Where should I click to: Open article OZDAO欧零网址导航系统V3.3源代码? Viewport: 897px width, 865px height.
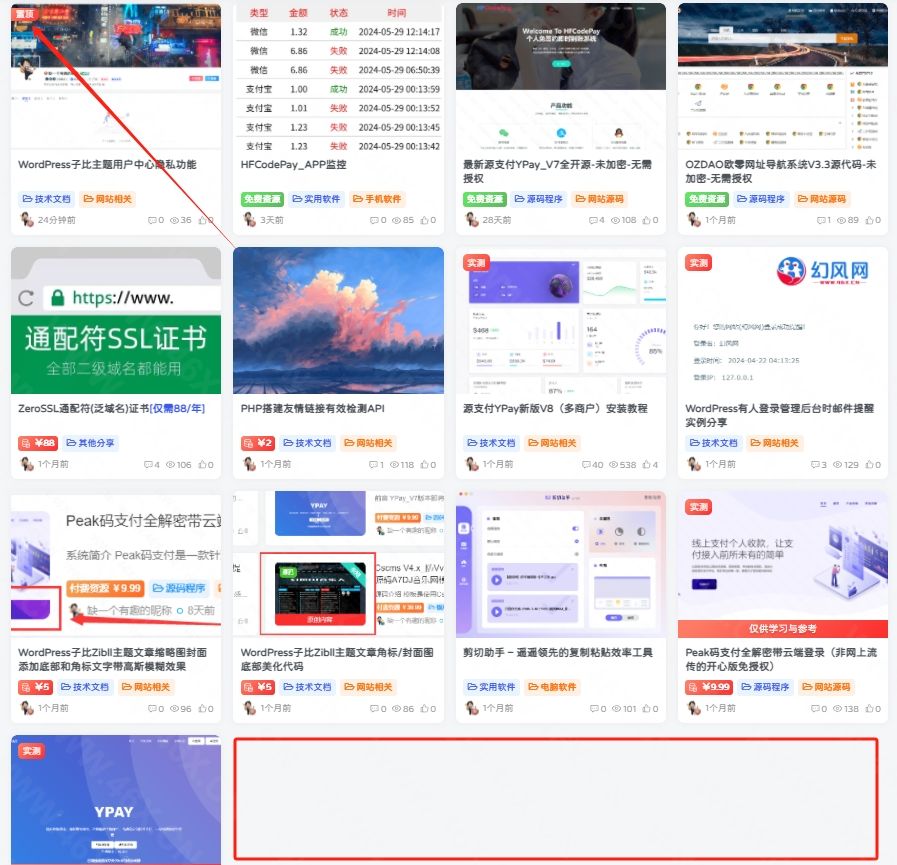(x=780, y=172)
